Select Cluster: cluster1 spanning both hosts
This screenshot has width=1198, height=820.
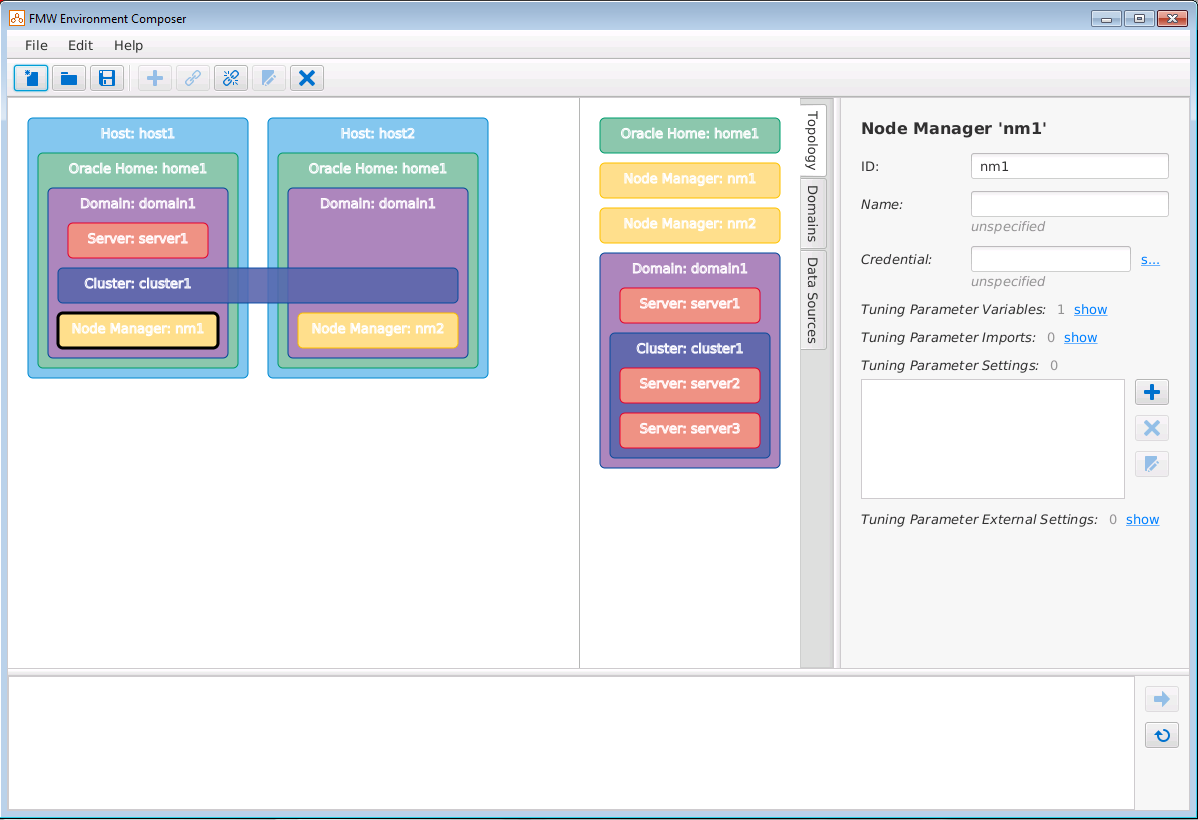[258, 285]
